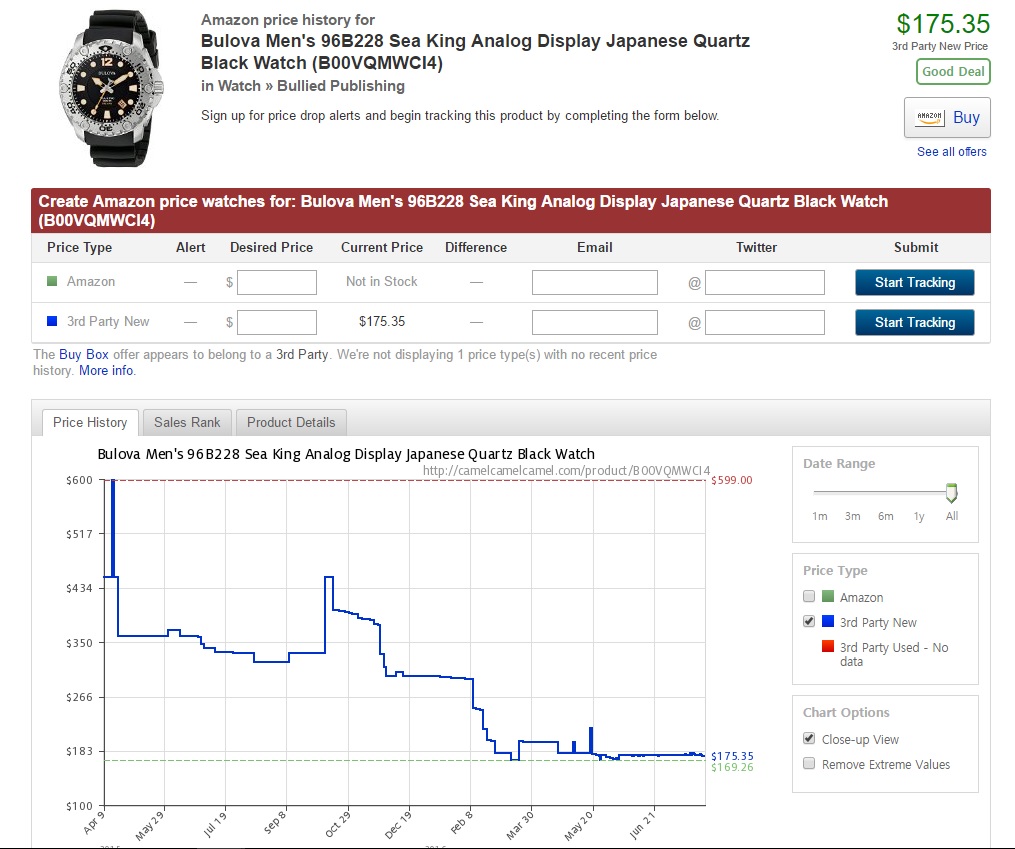Open the More info link

point(106,371)
